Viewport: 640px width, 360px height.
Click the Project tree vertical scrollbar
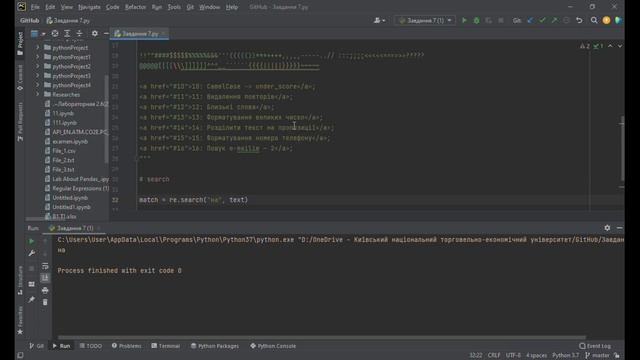(107, 118)
